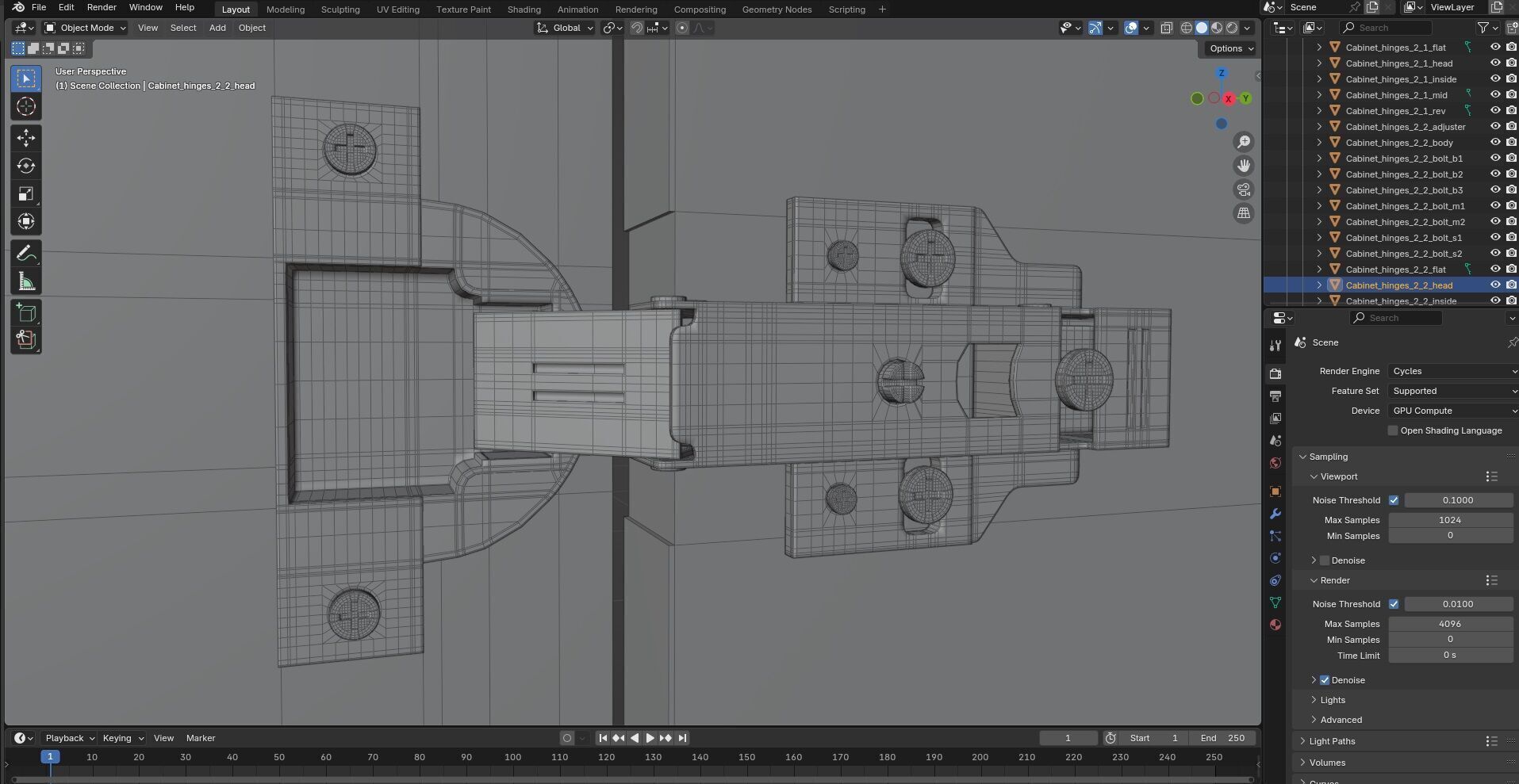1519x784 pixels.
Task: Open the Playback popover in timeline
Action: pos(68,738)
